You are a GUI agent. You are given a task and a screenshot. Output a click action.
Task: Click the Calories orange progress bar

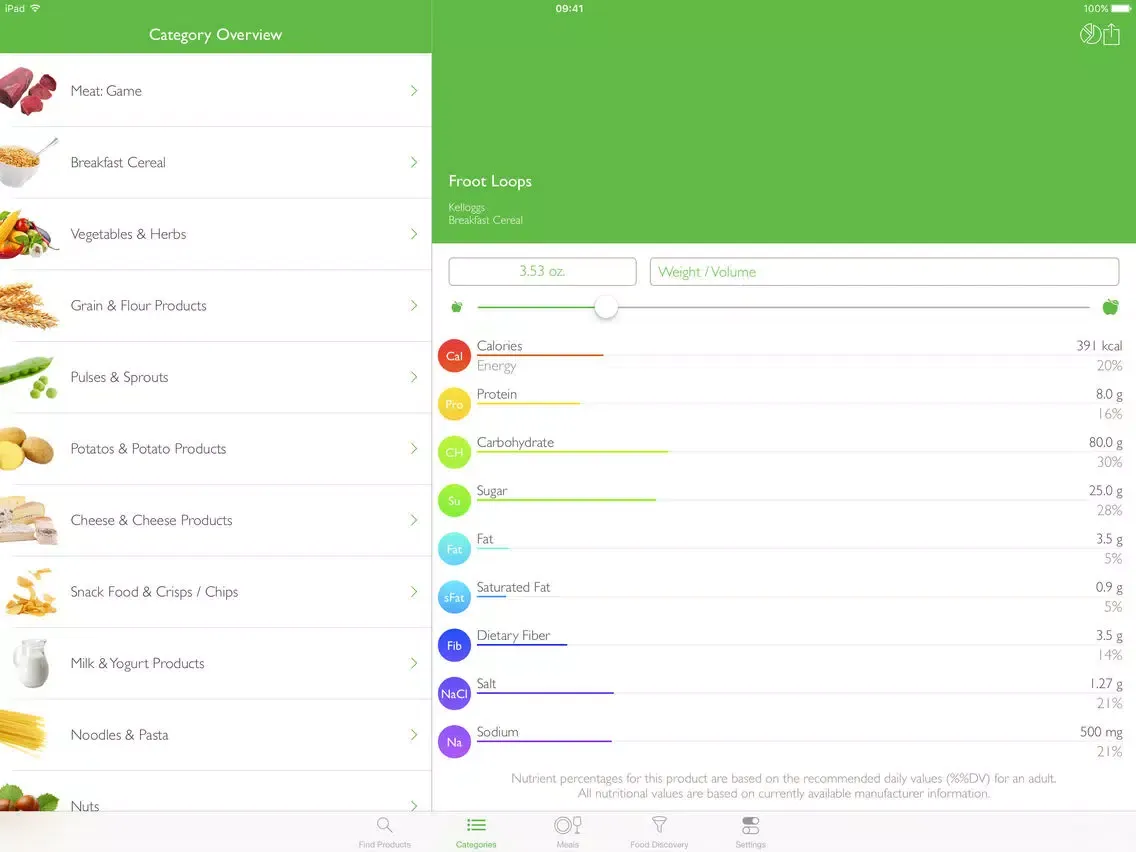click(540, 355)
